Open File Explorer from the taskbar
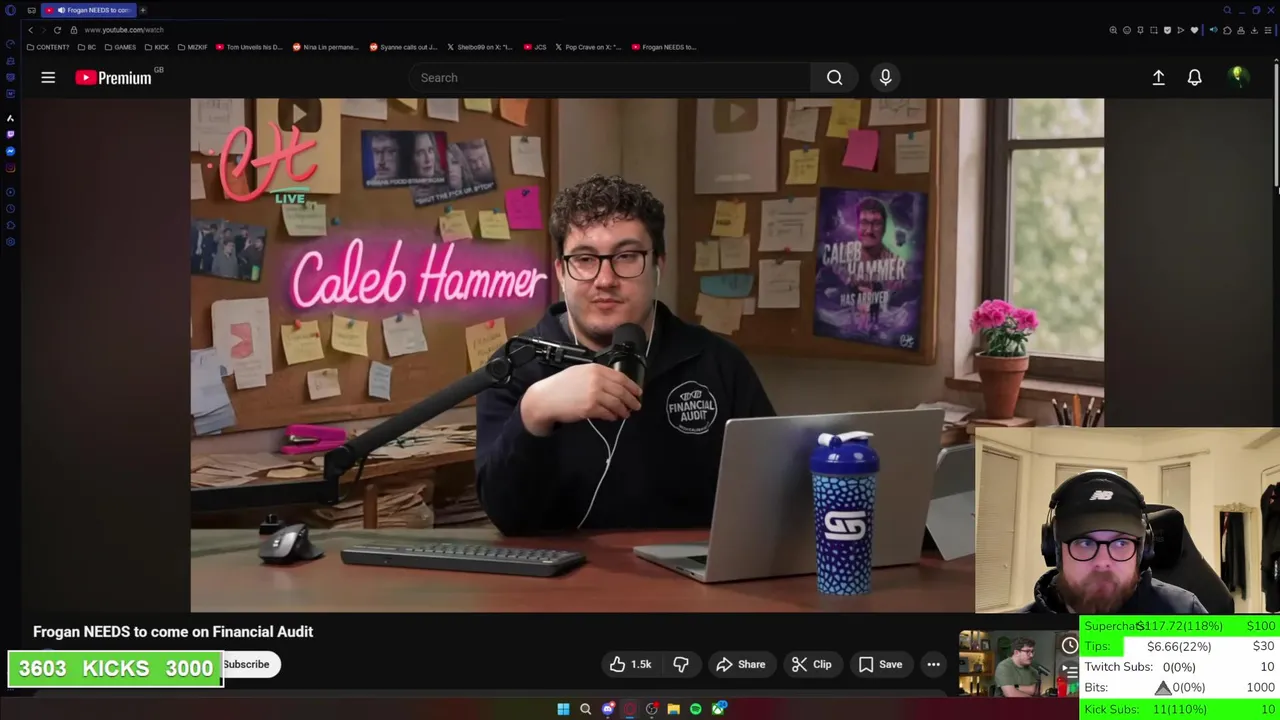 pyautogui.click(x=673, y=709)
